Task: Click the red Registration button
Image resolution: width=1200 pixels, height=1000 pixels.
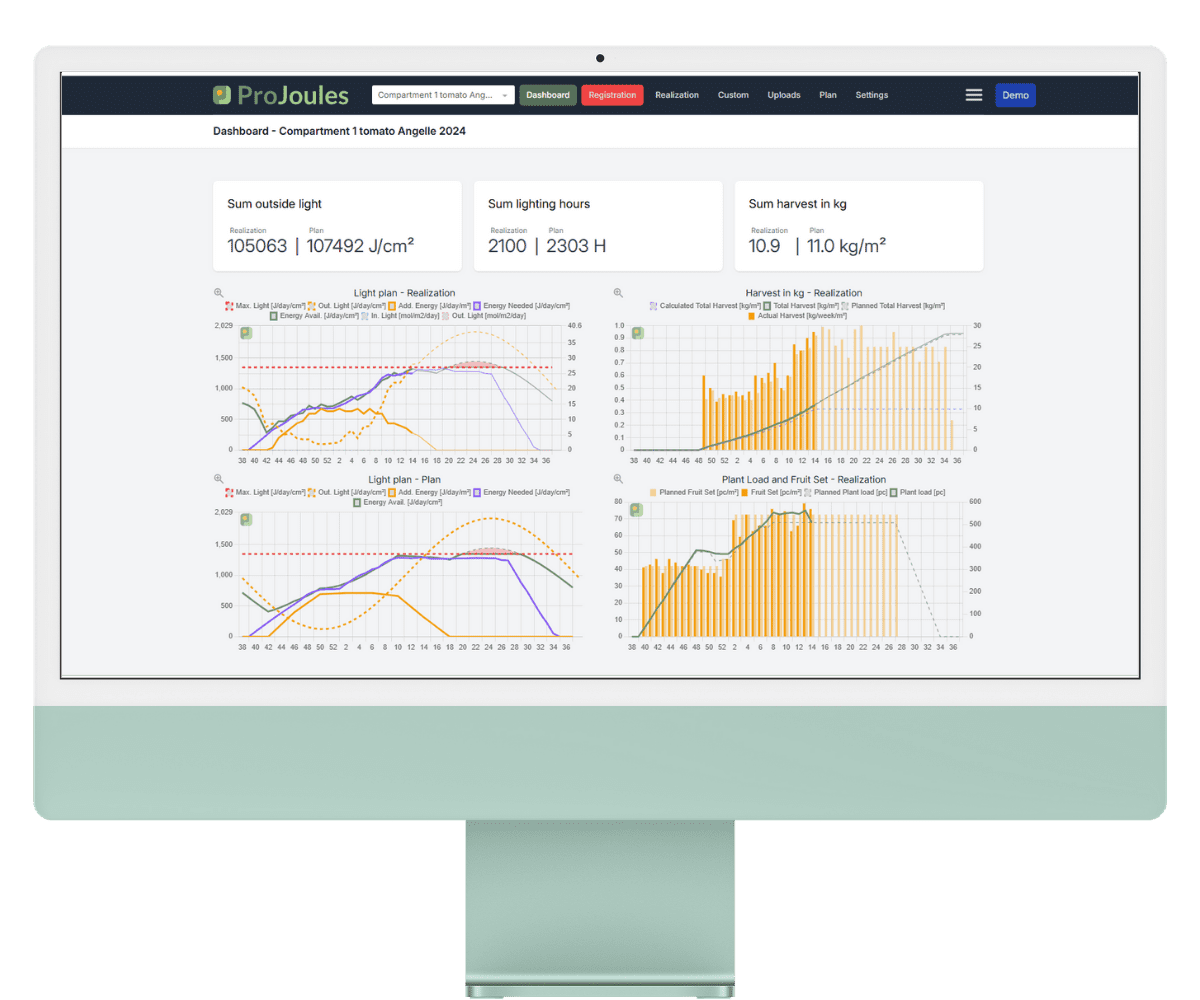Action: (x=612, y=95)
